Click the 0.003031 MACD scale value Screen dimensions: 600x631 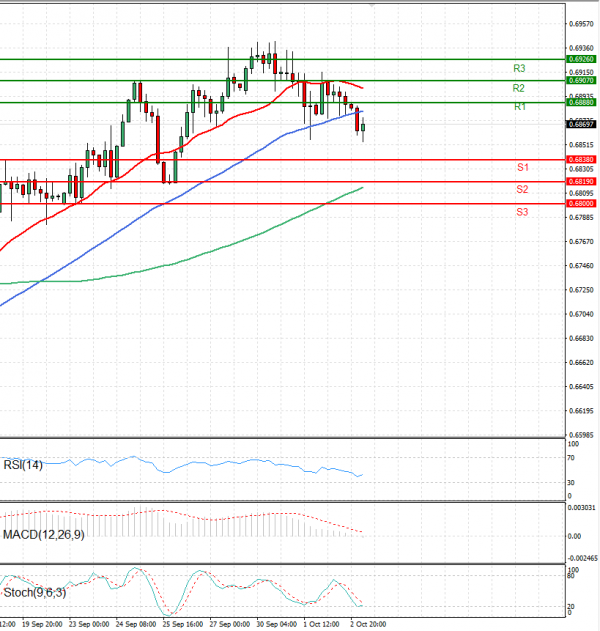coord(581,508)
